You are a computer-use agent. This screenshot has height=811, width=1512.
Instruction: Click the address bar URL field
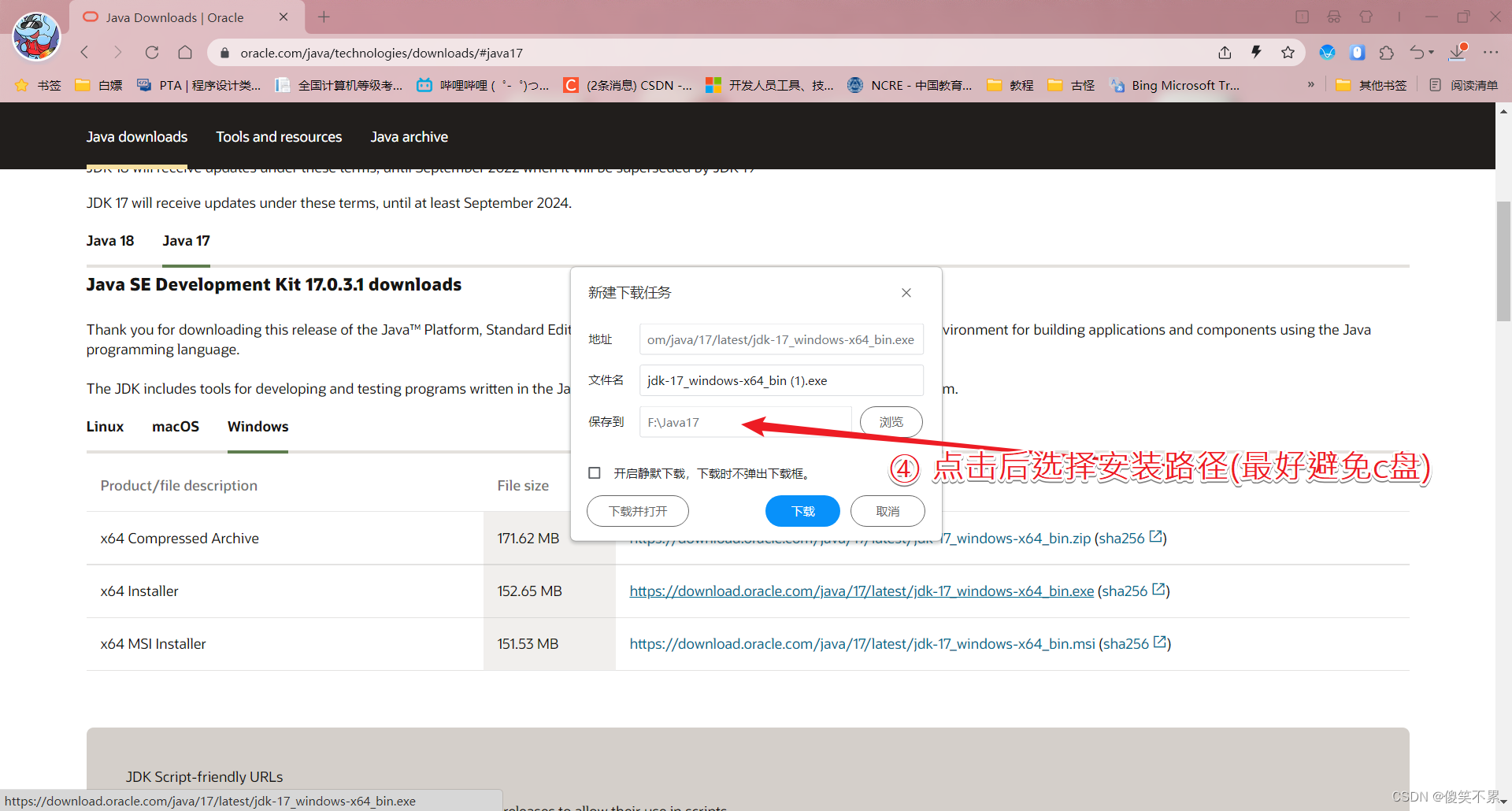pos(709,53)
